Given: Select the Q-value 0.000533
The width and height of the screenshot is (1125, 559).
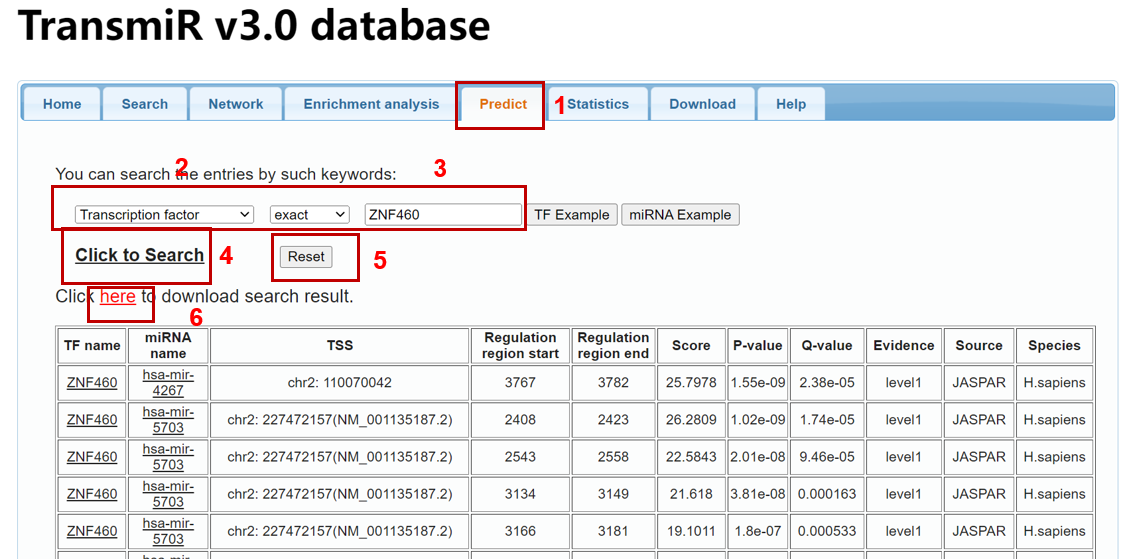Looking at the screenshot, I should 827,532.
